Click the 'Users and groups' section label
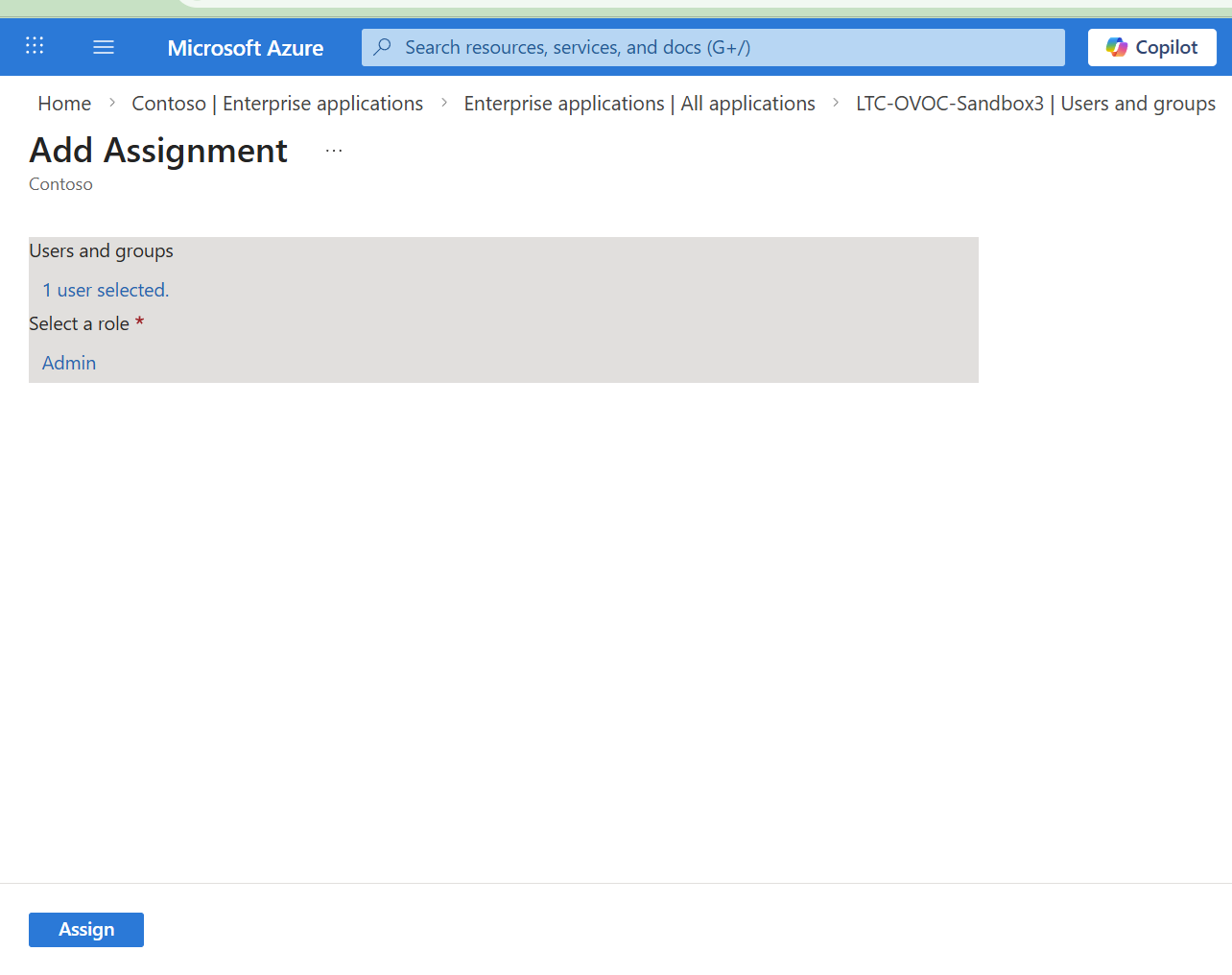The image size is (1232, 975). pos(101,250)
